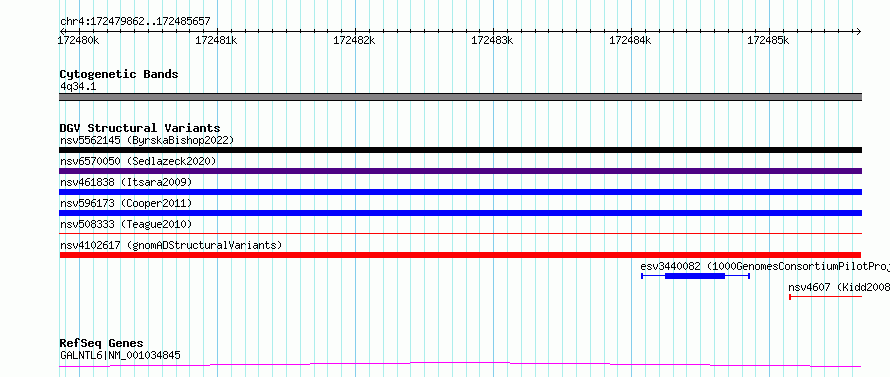890x377 pixels.
Task: Open variant nsv461838 (Itsara2009) label
Action: pyautogui.click(x=126, y=182)
